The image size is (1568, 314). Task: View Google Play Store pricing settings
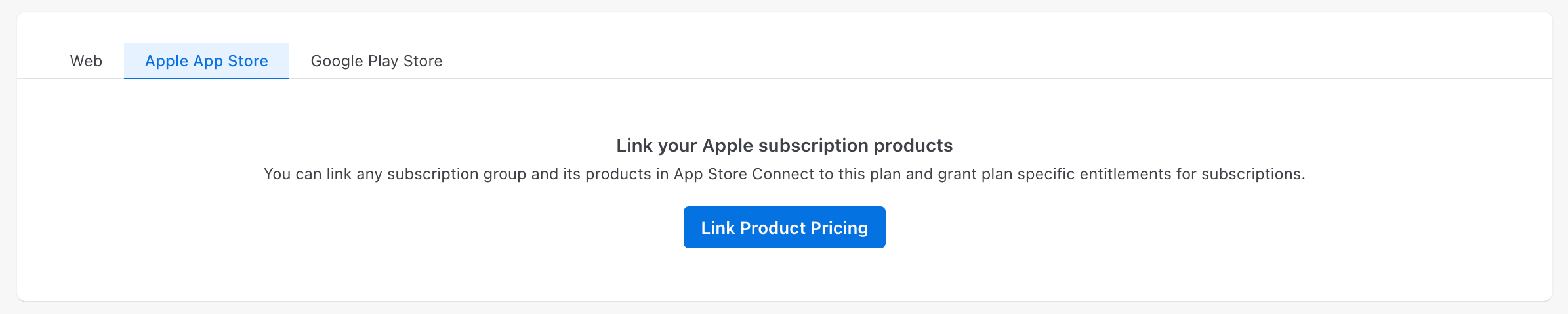coord(376,61)
